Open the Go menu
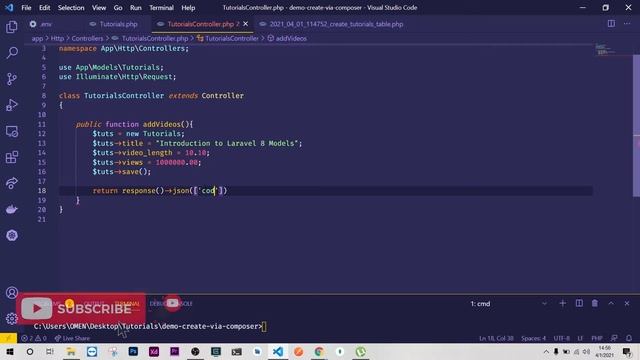The height and width of the screenshot is (360, 640). click(118, 8)
